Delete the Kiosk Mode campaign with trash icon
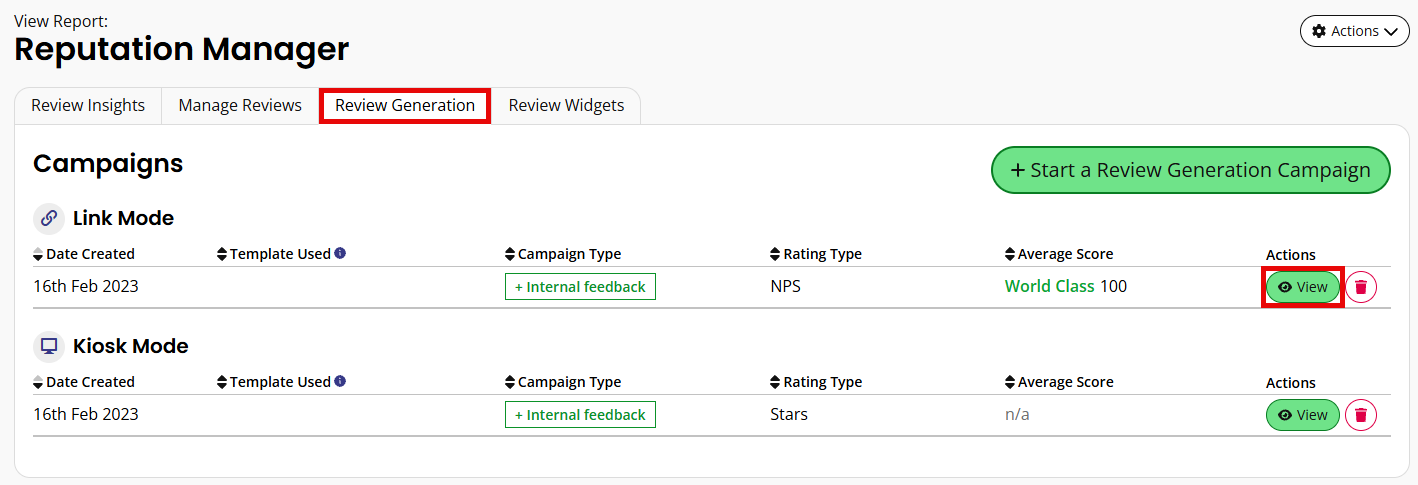This screenshot has height=485, width=1418. pos(1361,415)
